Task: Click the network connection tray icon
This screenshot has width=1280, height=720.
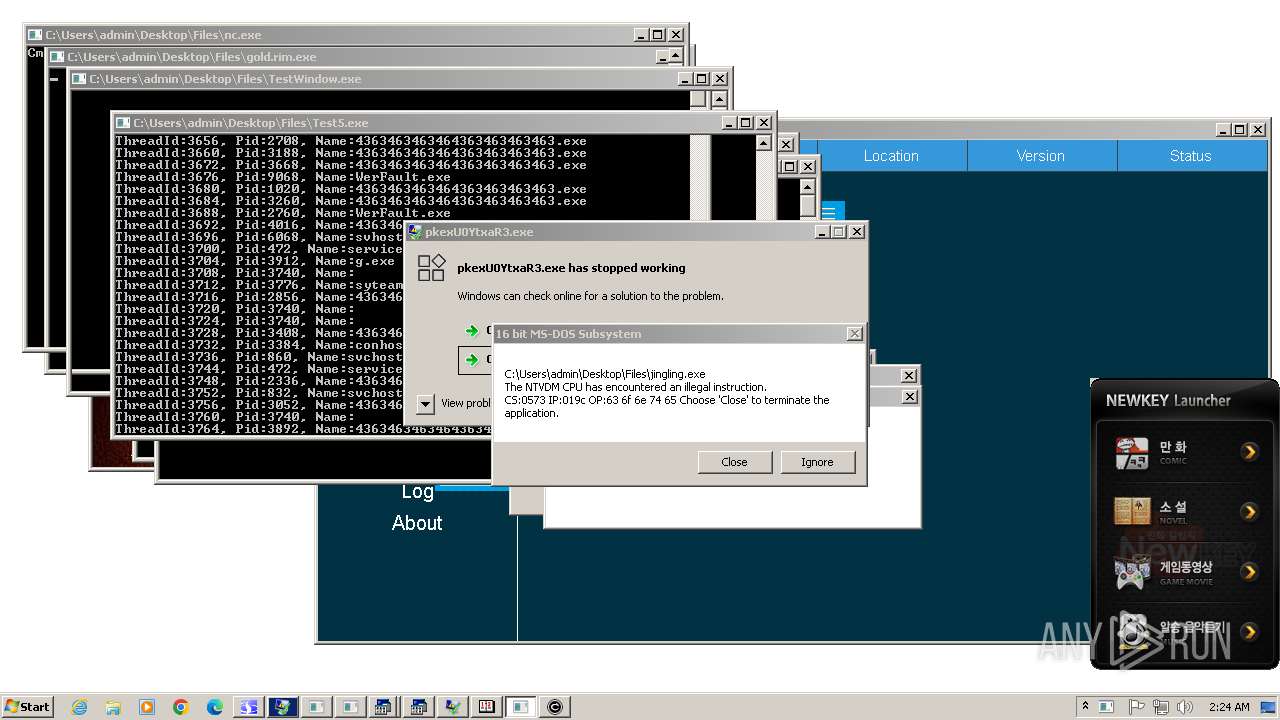Action: point(1162,707)
